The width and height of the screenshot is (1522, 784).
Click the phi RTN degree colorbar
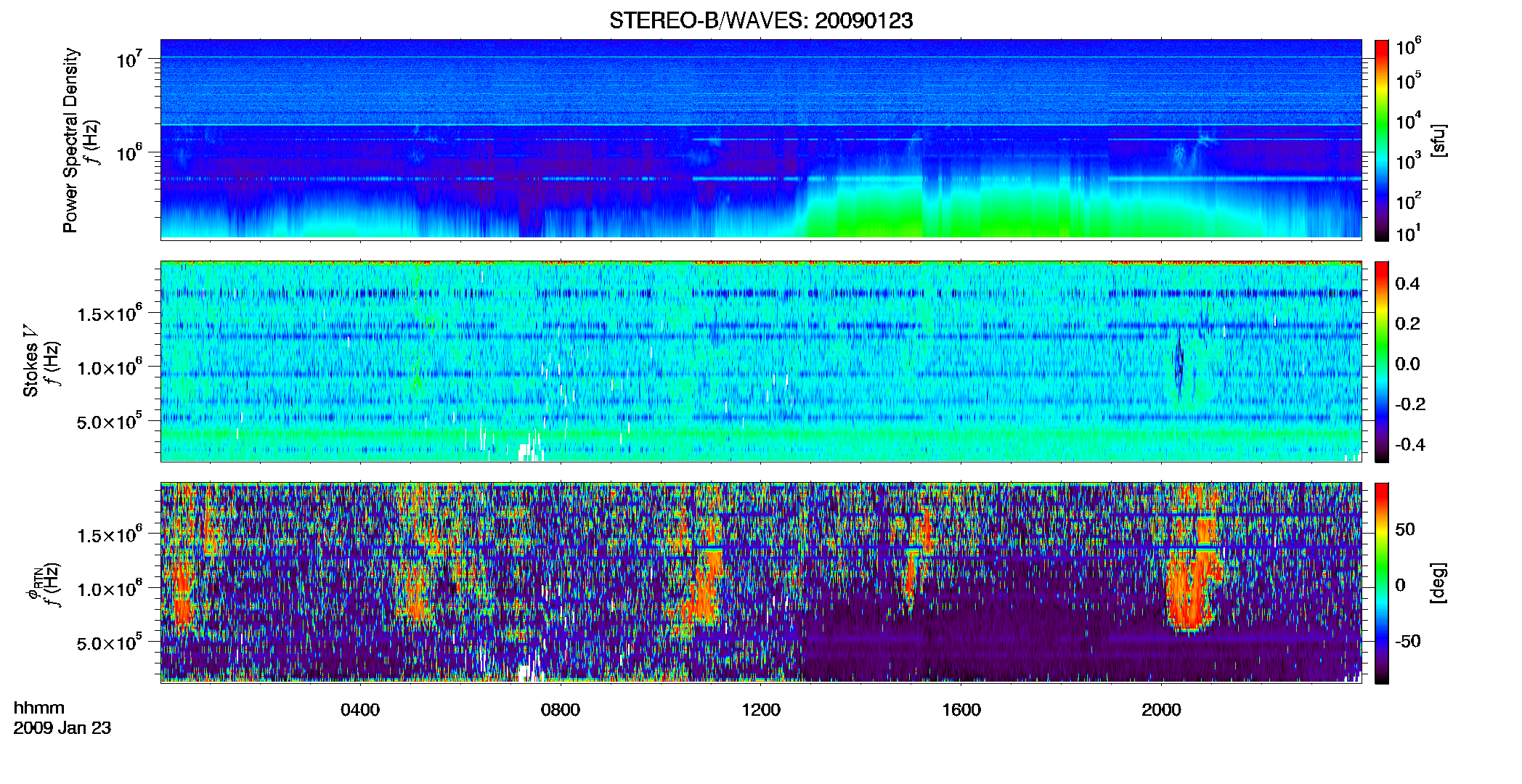1382,583
